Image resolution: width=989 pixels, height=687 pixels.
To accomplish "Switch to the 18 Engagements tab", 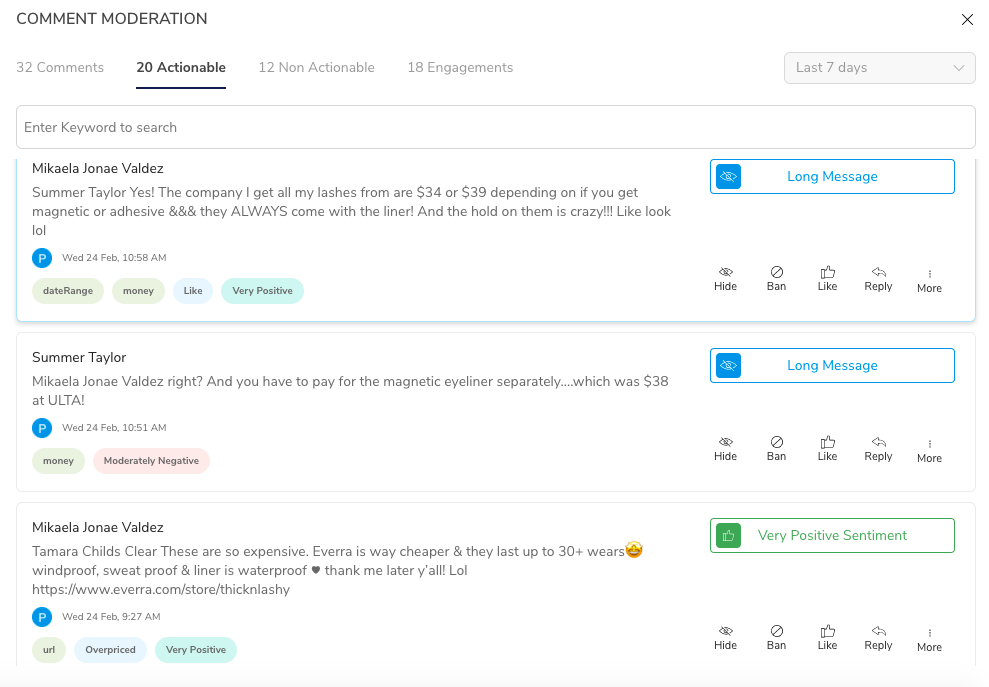I will click(x=460, y=68).
